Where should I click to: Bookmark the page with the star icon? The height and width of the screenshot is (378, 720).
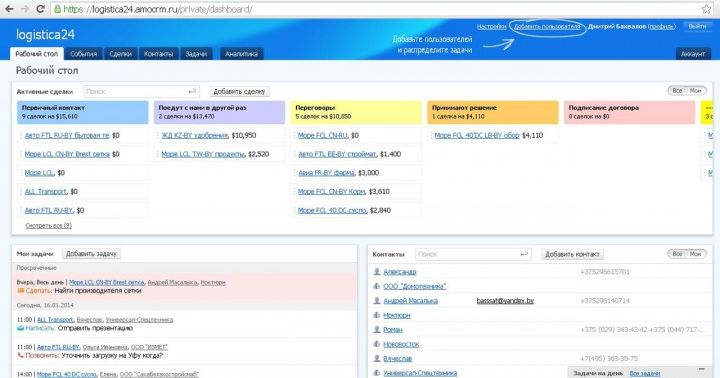point(706,9)
